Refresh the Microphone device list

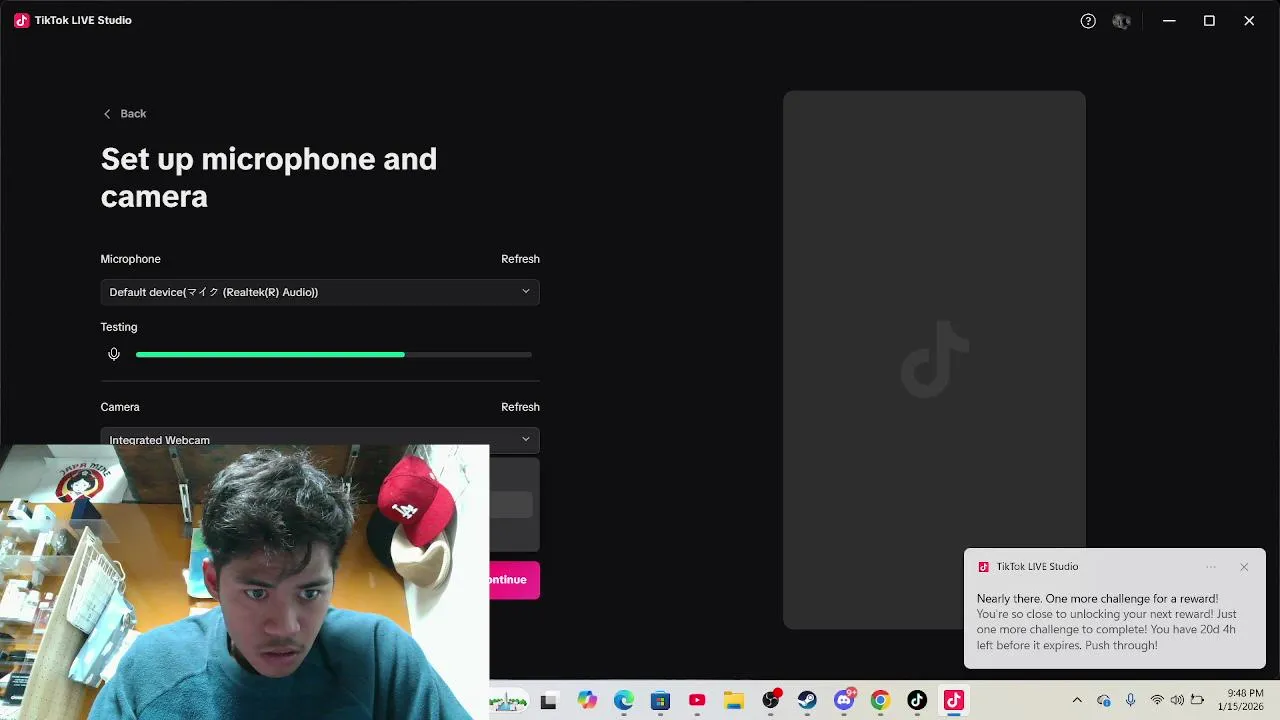(x=520, y=259)
